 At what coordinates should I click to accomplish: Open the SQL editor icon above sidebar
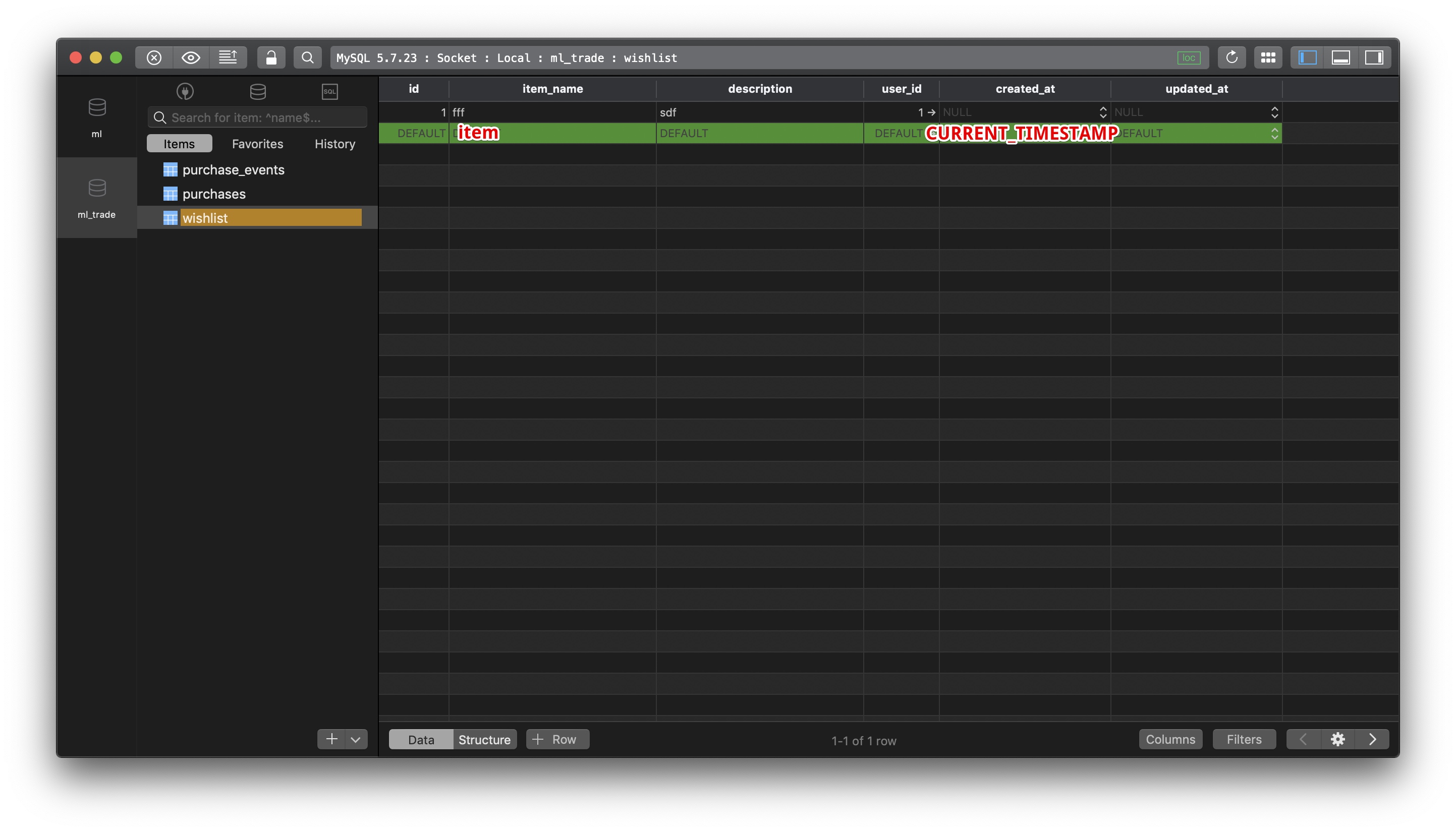[x=330, y=91]
